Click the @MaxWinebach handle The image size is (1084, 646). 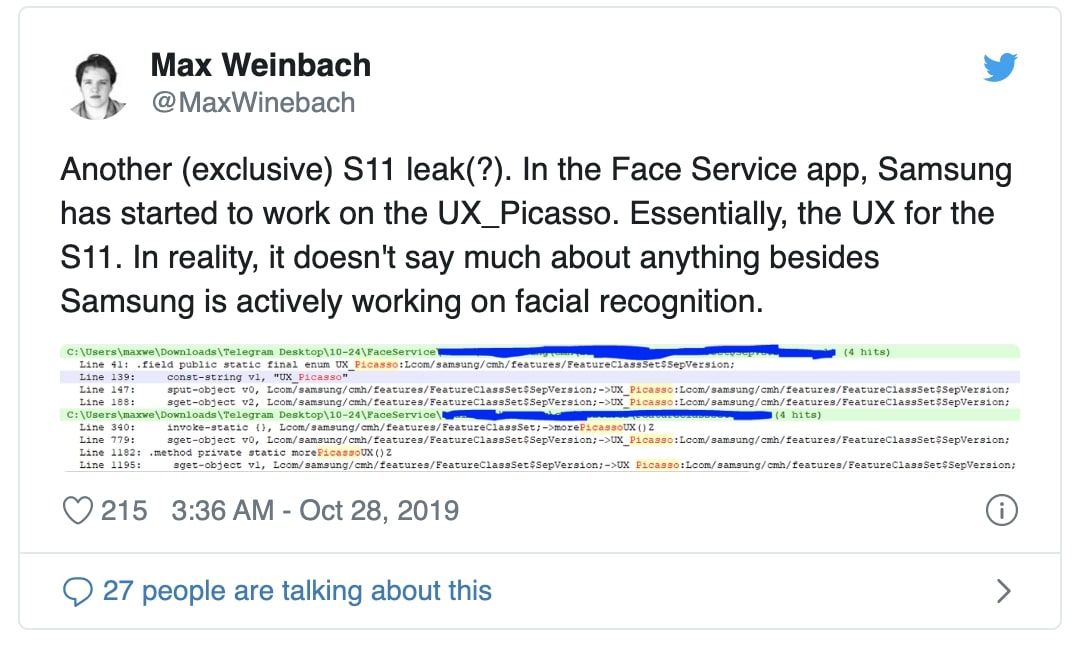(x=252, y=102)
